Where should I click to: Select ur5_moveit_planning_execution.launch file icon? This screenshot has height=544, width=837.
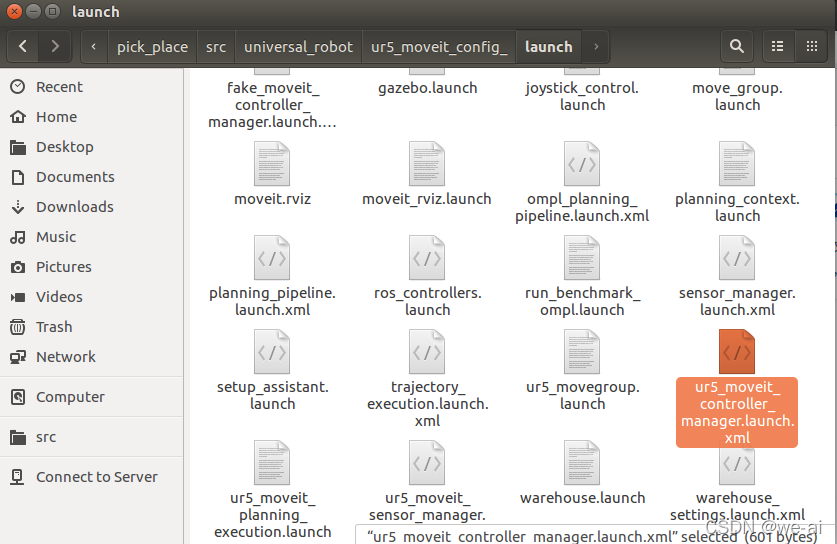[272, 462]
